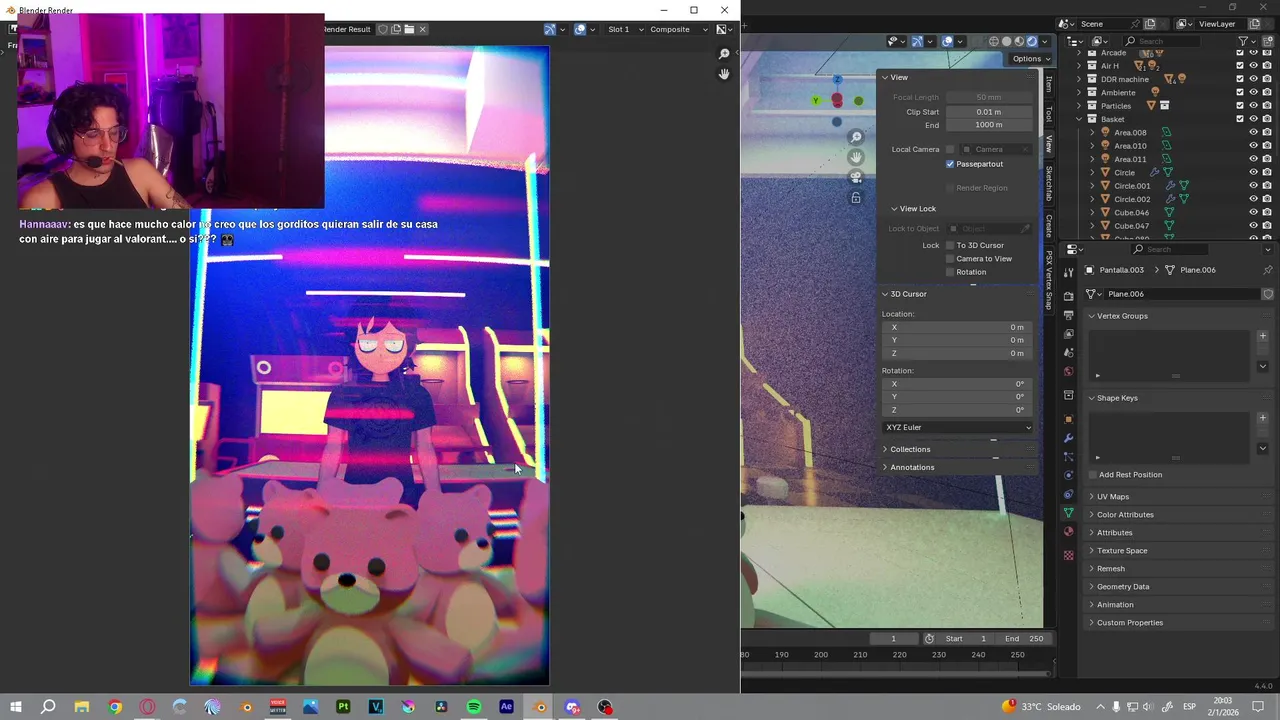Open the Particles properties tab
The image size is (1280, 720).
coord(1068,457)
